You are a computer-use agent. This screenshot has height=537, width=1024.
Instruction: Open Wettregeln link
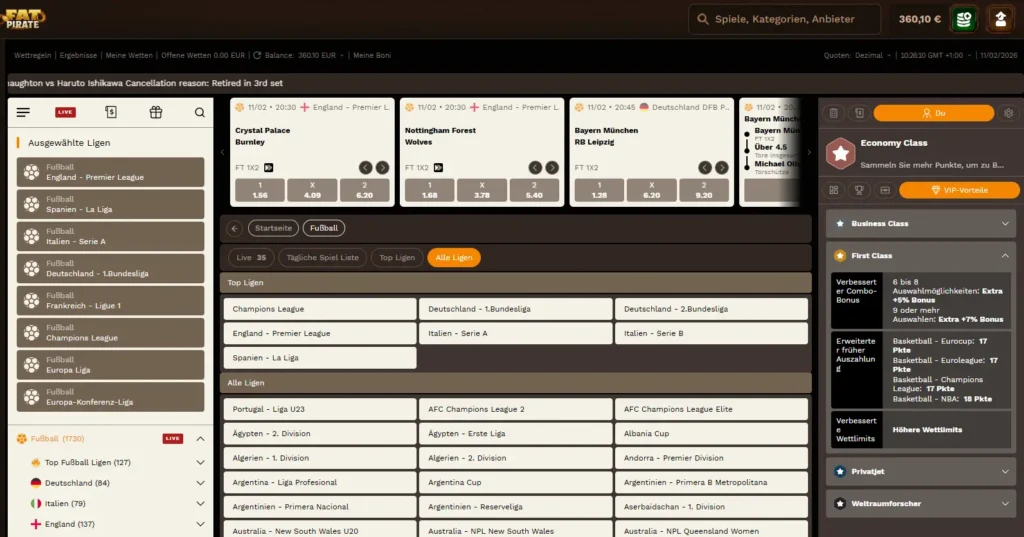33,56
